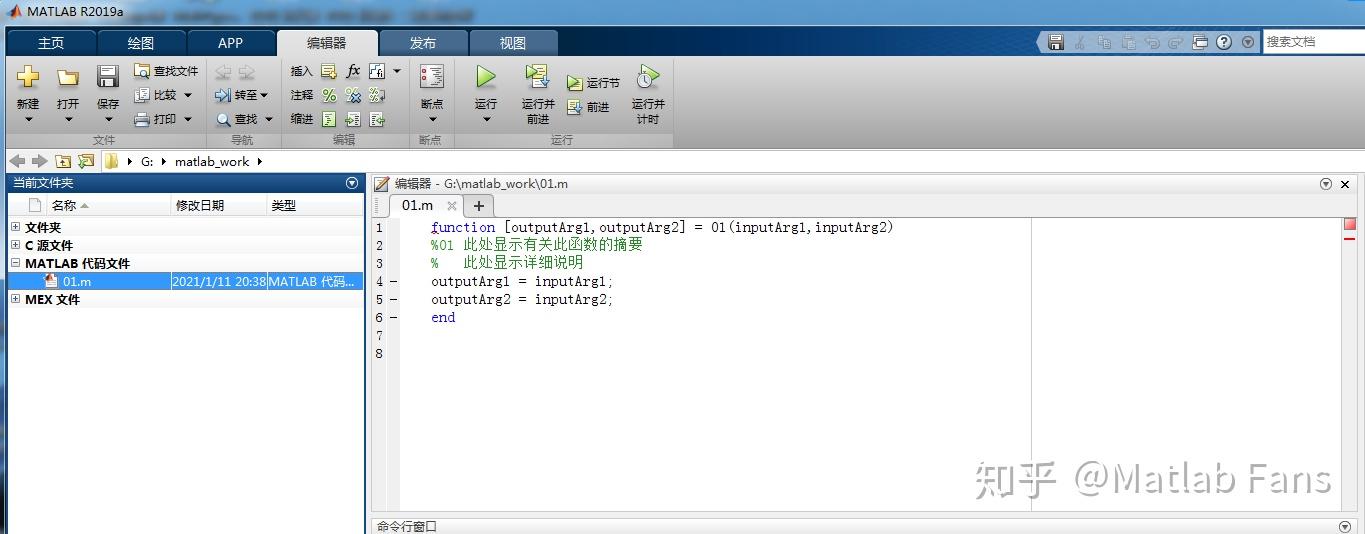Click the undo icon in quick-access toolbar
Screen dimensions: 1365x534
[1152, 42]
